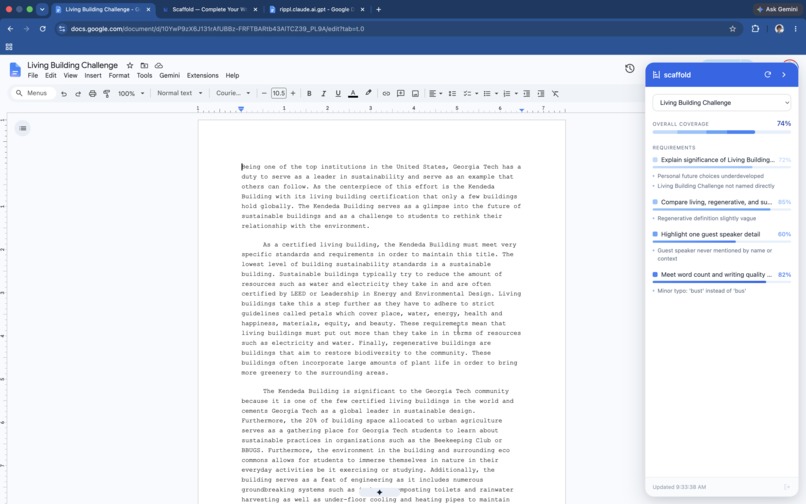Open the browser extensions icon
806x504 pixels.
(x=755, y=29)
